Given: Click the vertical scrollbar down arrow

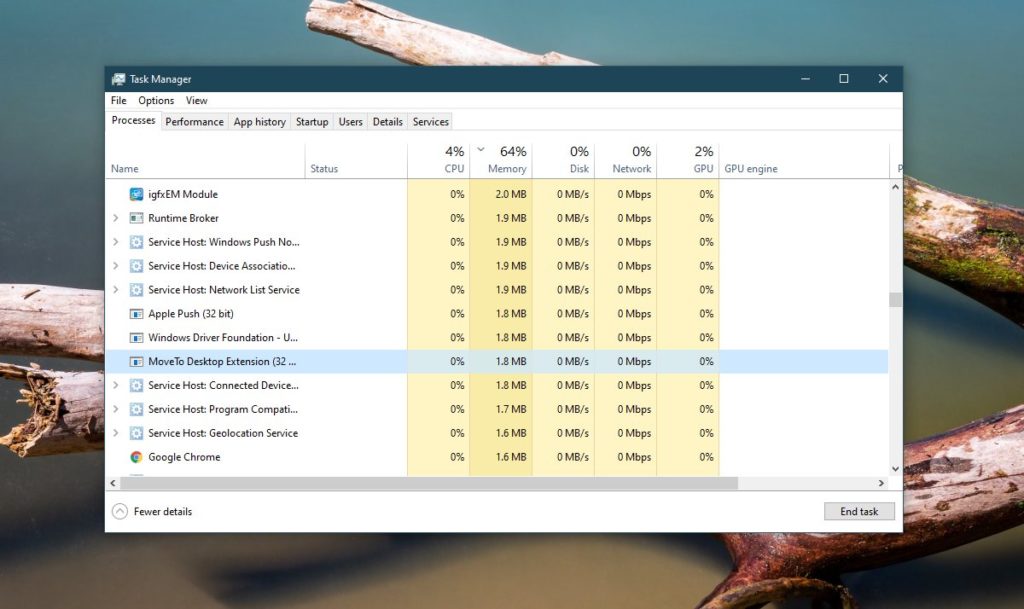Looking at the screenshot, I should 893,467.
